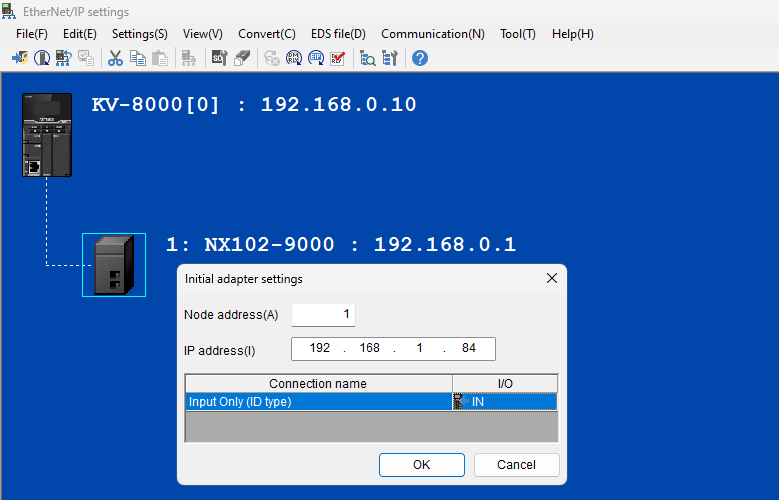The height and width of the screenshot is (500, 779).
Task: Click the greyed device network tree icon
Action: point(189,58)
